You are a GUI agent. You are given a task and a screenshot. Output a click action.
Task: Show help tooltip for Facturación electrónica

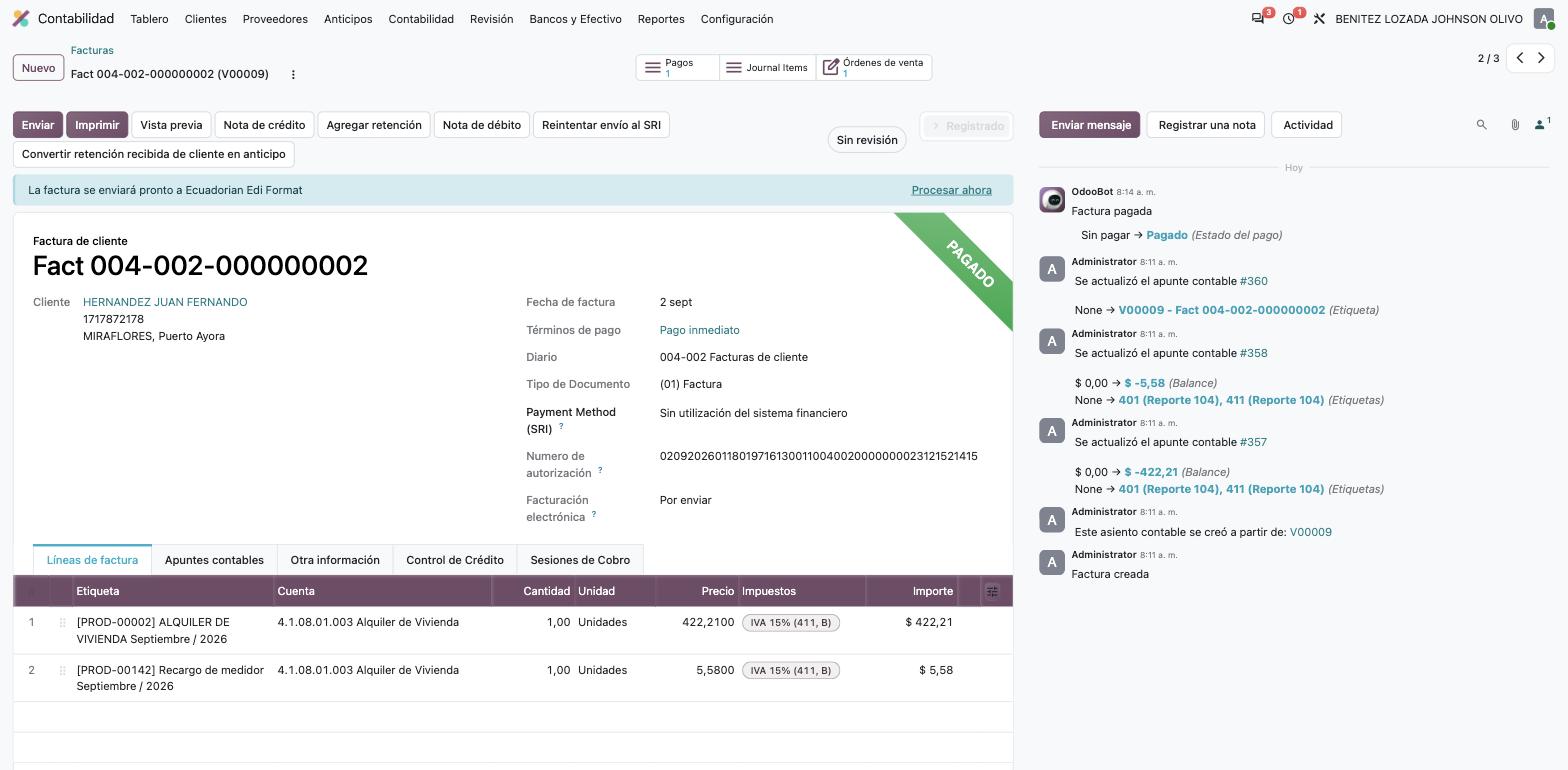pos(594,514)
